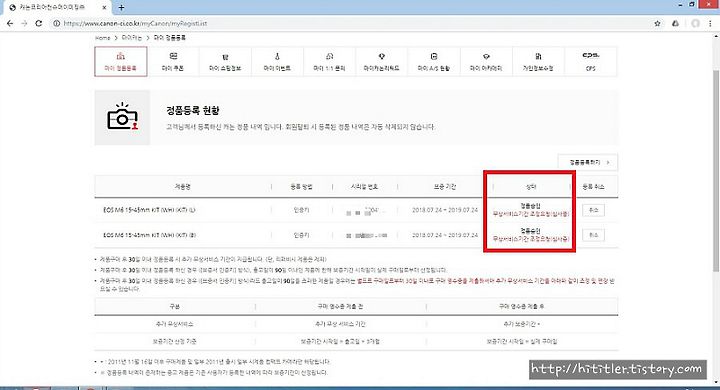The width and height of the screenshot is (720, 390).
Task: Open the CPS tab
Action: (591, 62)
